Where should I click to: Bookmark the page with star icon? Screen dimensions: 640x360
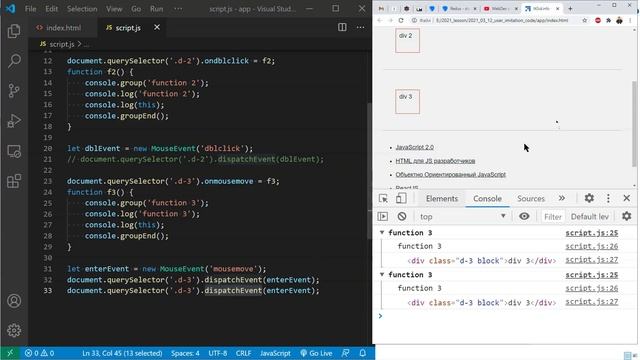584,20
